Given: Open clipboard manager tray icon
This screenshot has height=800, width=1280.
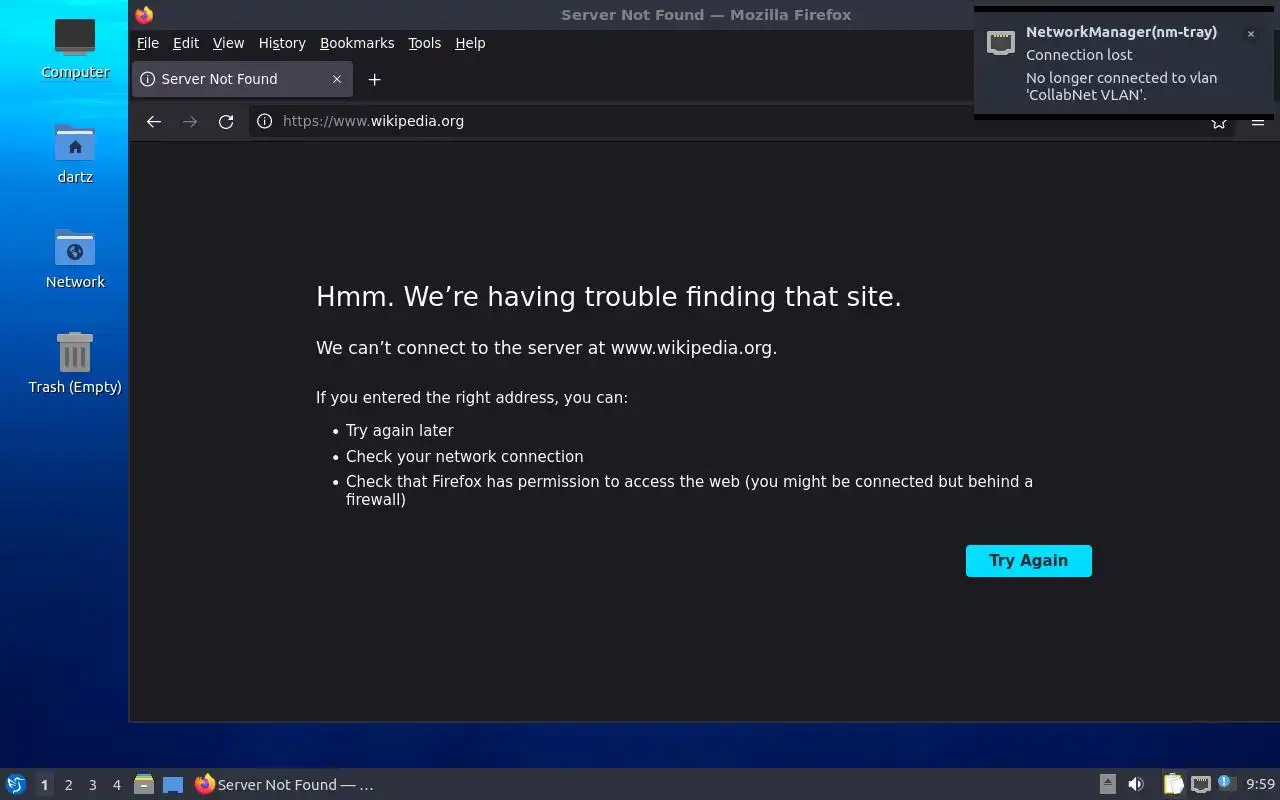Looking at the screenshot, I should click(1173, 785).
